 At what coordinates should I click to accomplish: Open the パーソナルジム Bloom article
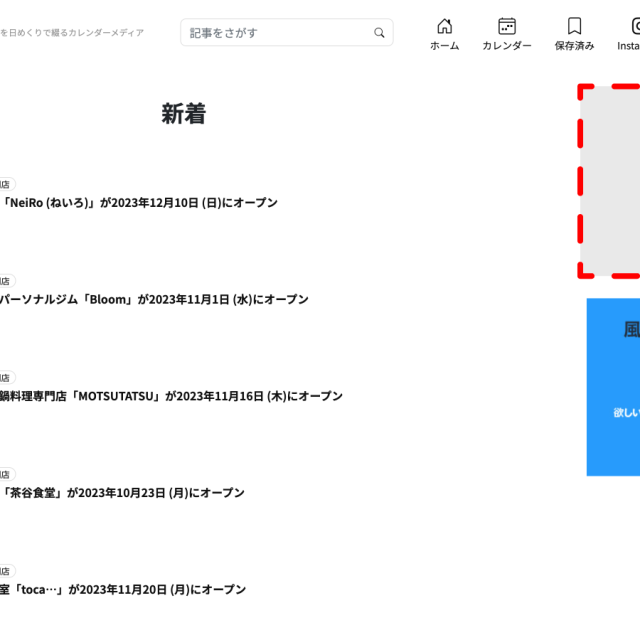click(x=155, y=299)
